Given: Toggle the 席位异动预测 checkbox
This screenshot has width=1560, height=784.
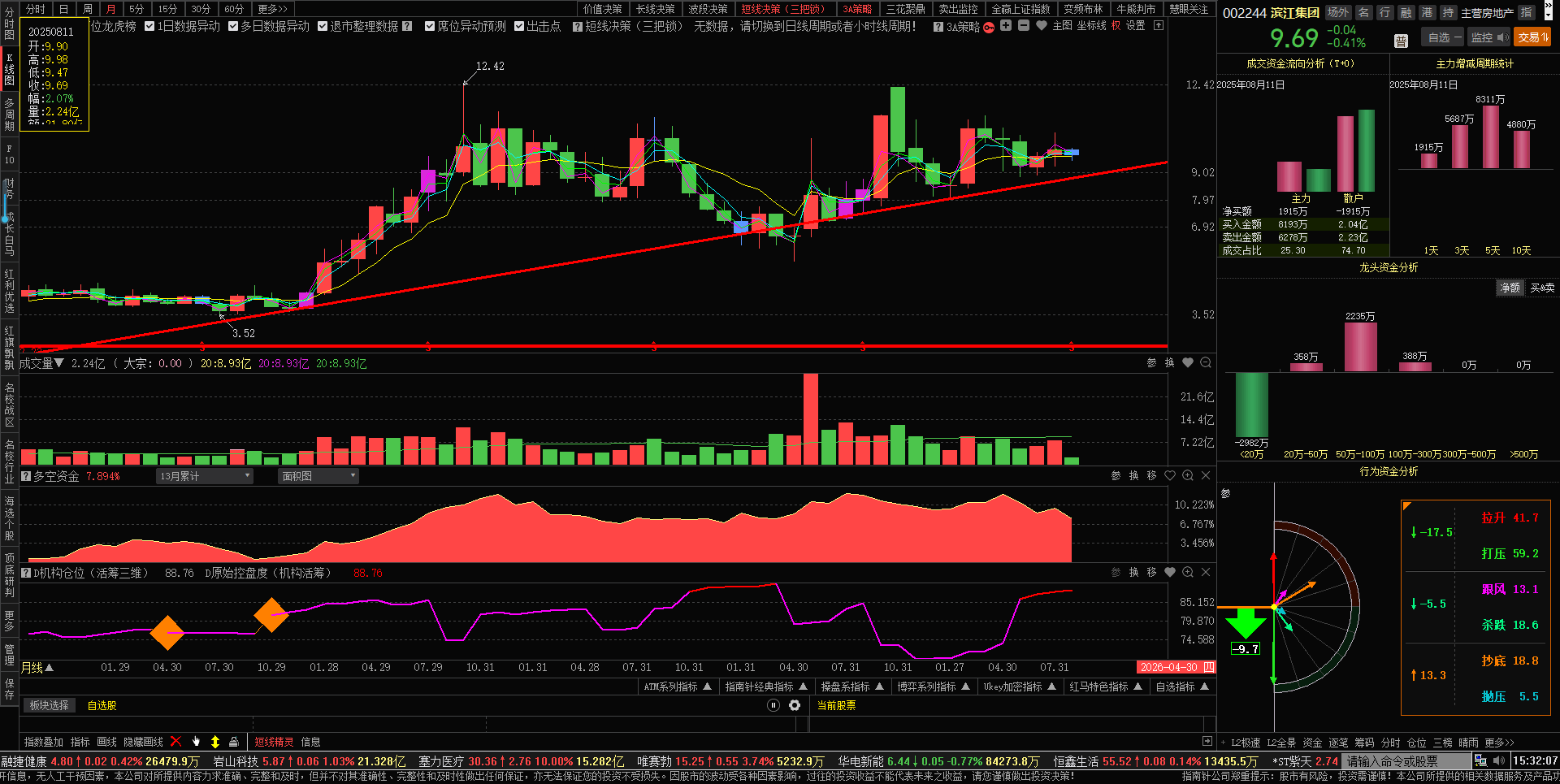Looking at the screenshot, I should (430, 26).
